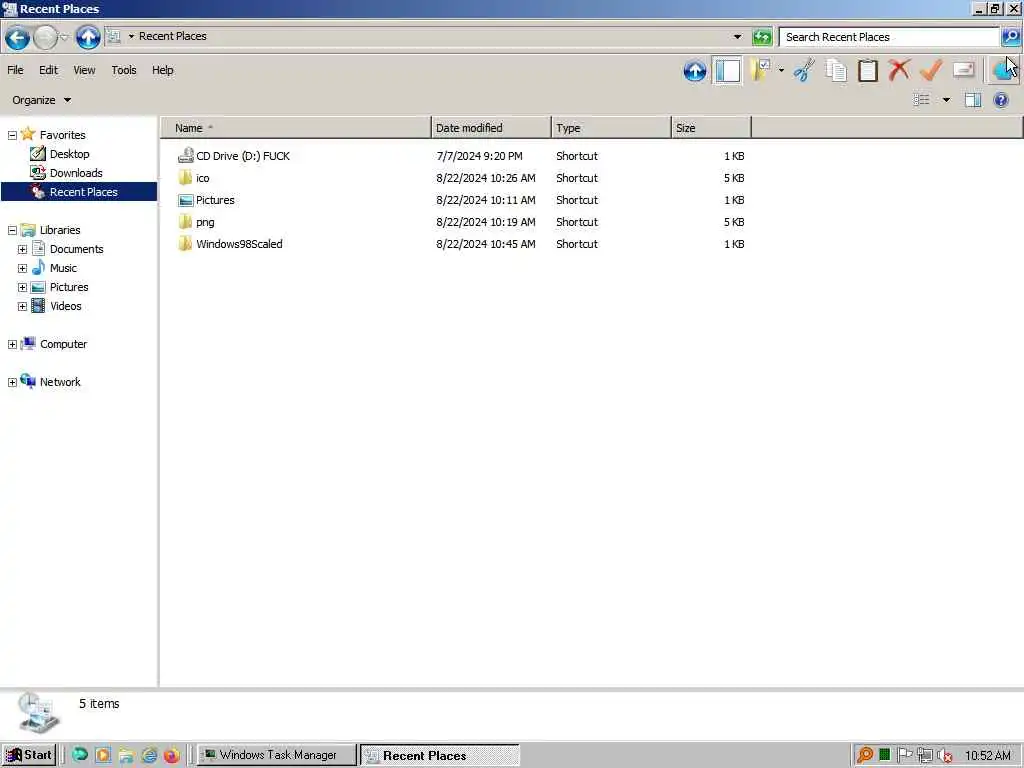
Task: Click the Cut scissors toolbar icon
Action: pyautogui.click(x=804, y=70)
